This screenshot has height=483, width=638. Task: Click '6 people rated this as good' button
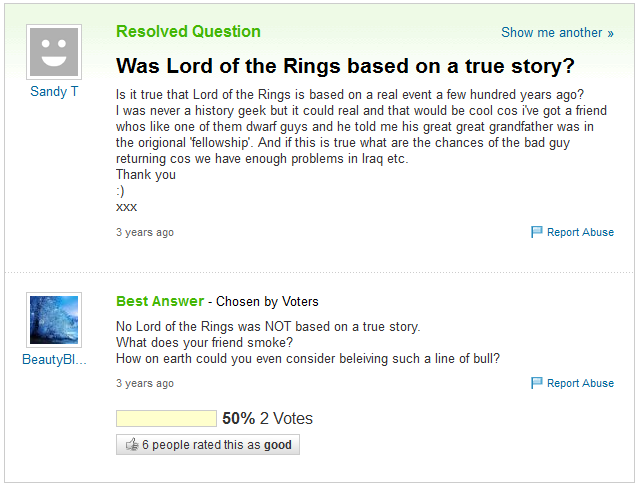pos(208,444)
